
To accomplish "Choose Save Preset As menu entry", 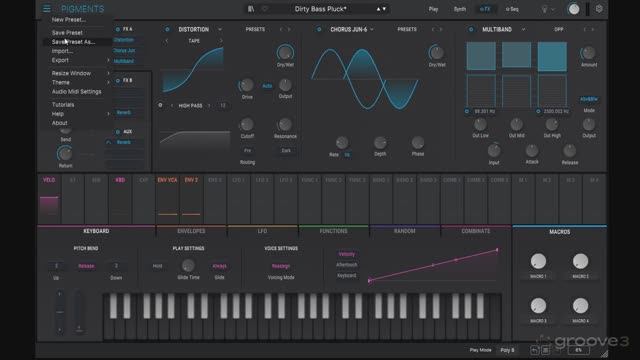I will 73,42.
